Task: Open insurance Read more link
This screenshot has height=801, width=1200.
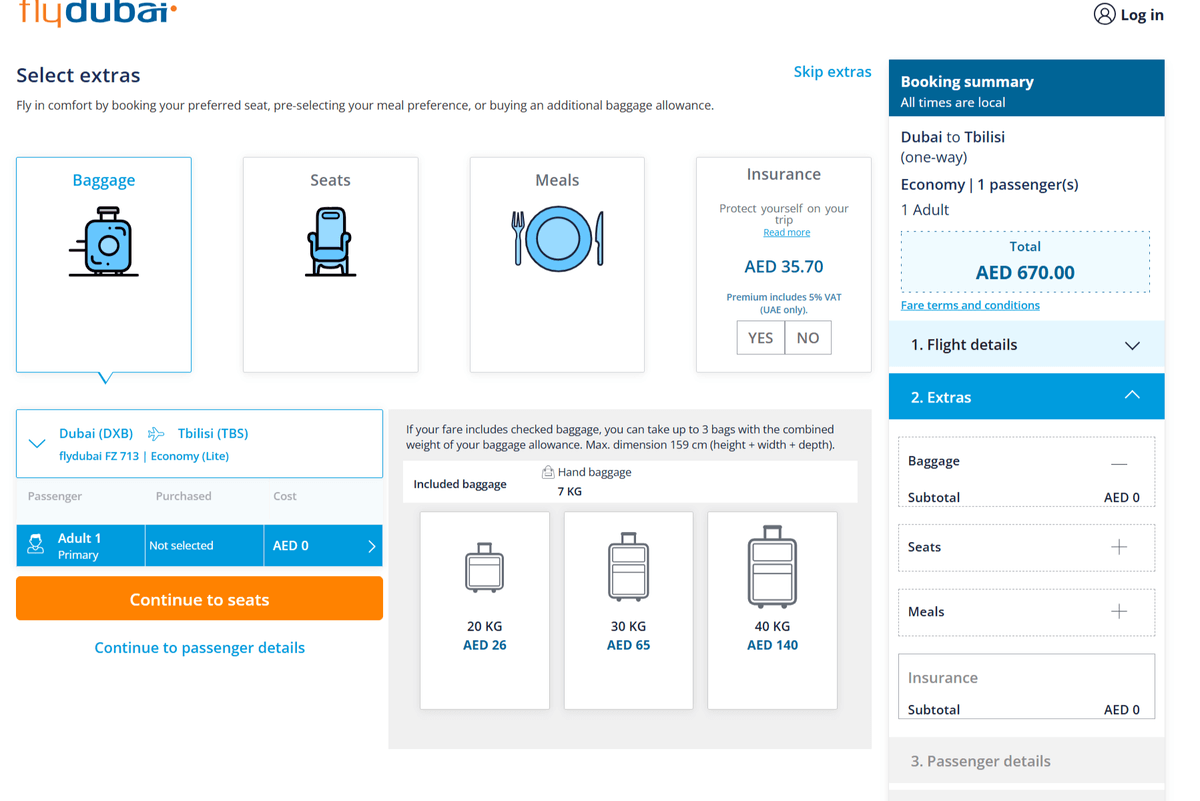Action: (787, 232)
